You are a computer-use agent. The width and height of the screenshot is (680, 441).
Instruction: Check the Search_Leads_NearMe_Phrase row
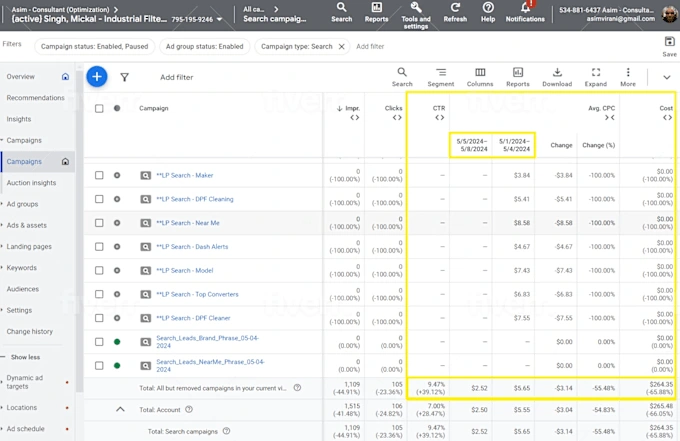[99, 366]
